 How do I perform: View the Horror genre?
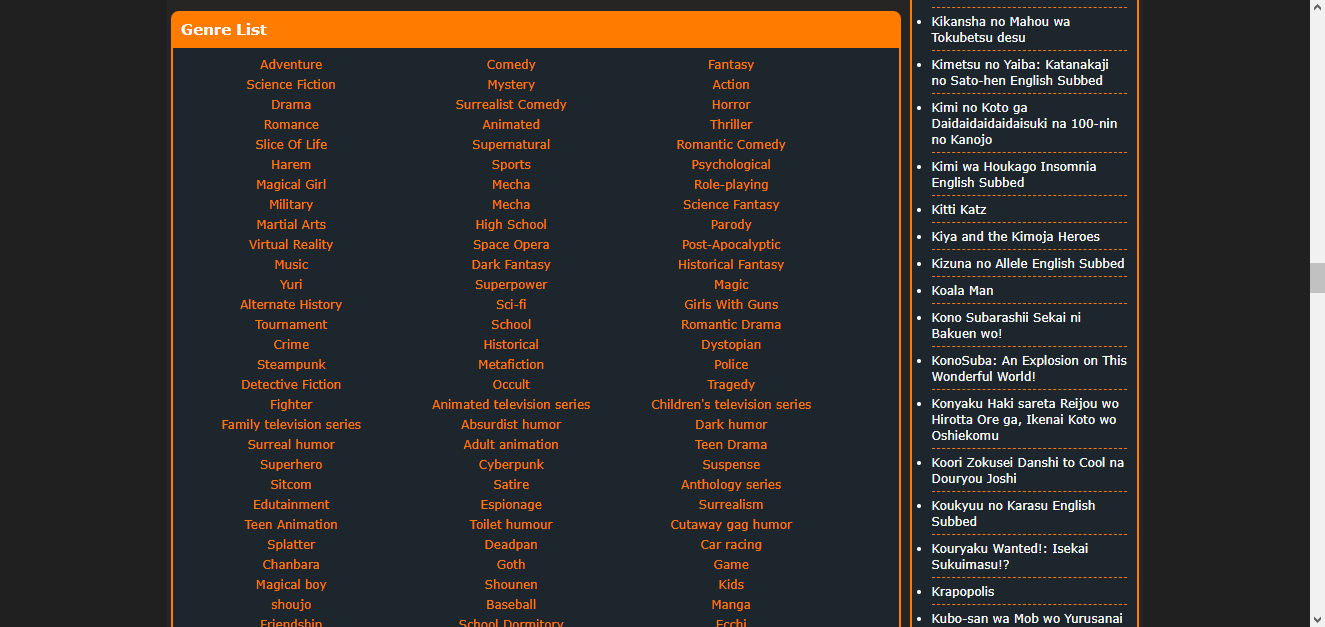(731, 104)
